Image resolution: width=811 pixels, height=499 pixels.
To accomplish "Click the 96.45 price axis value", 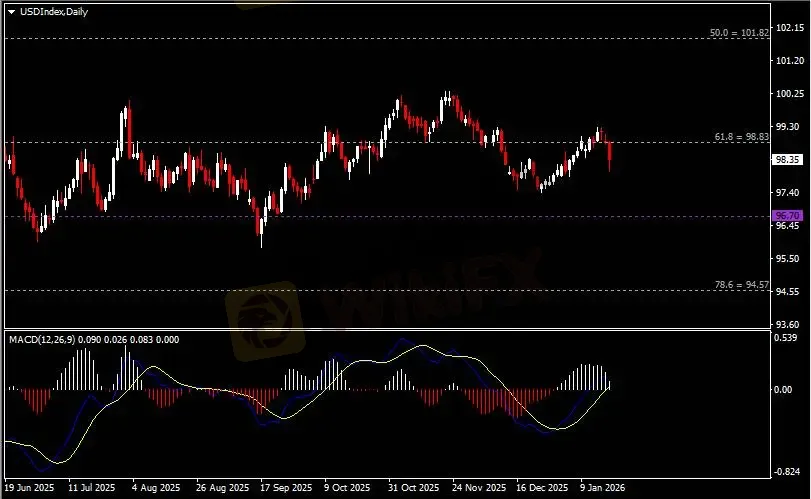I will click(788, 225).
